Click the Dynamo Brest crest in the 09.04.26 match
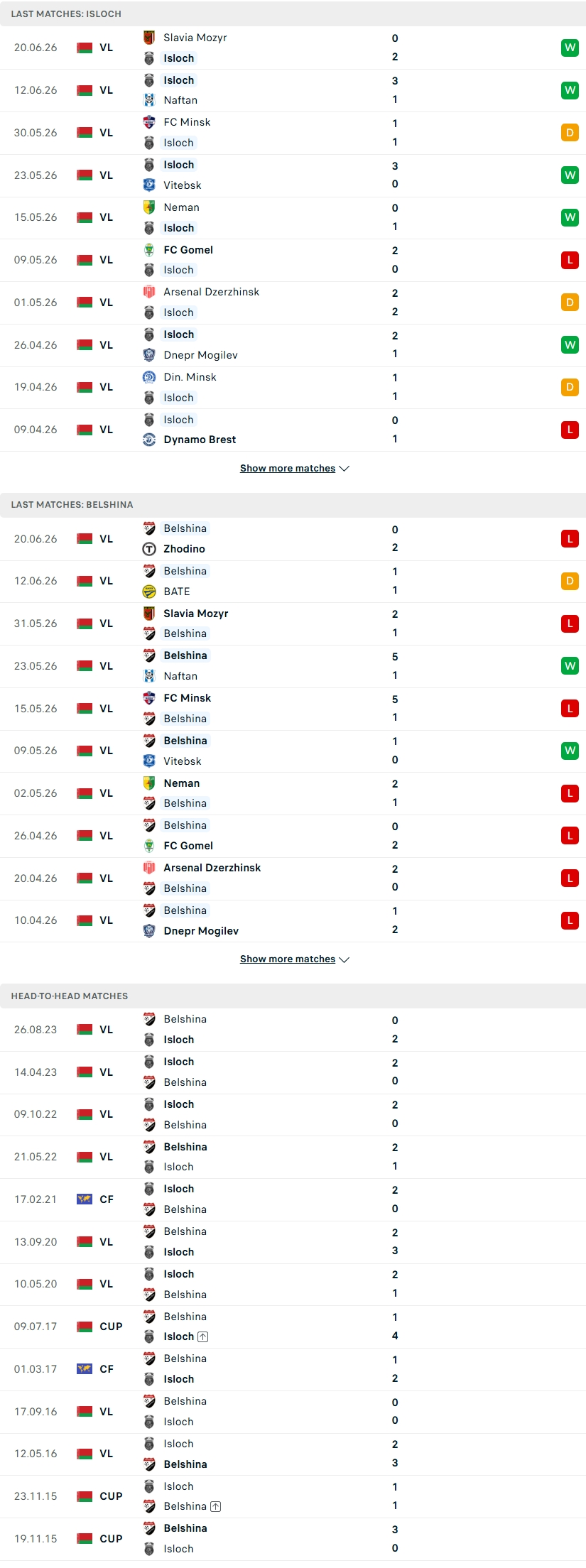The image size is (586, 1568). (149, 440)
